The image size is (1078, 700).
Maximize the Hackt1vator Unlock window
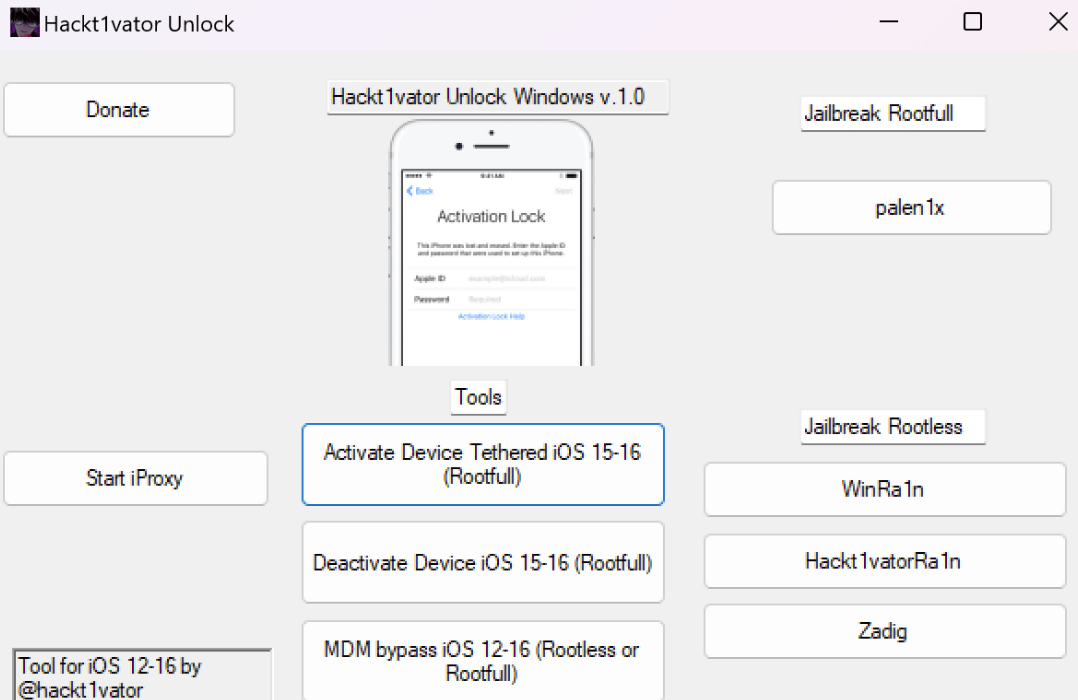(x=973, y=22)
